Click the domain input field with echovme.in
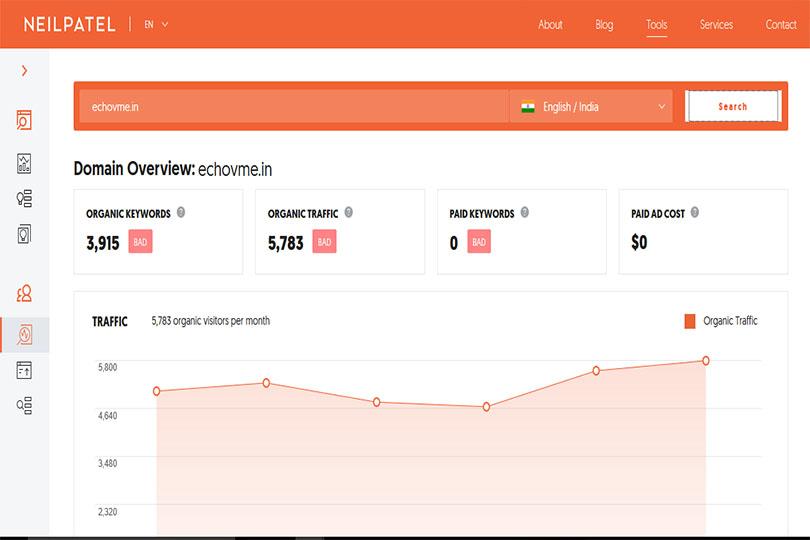The image size is (810, 540). coord(293,106)
